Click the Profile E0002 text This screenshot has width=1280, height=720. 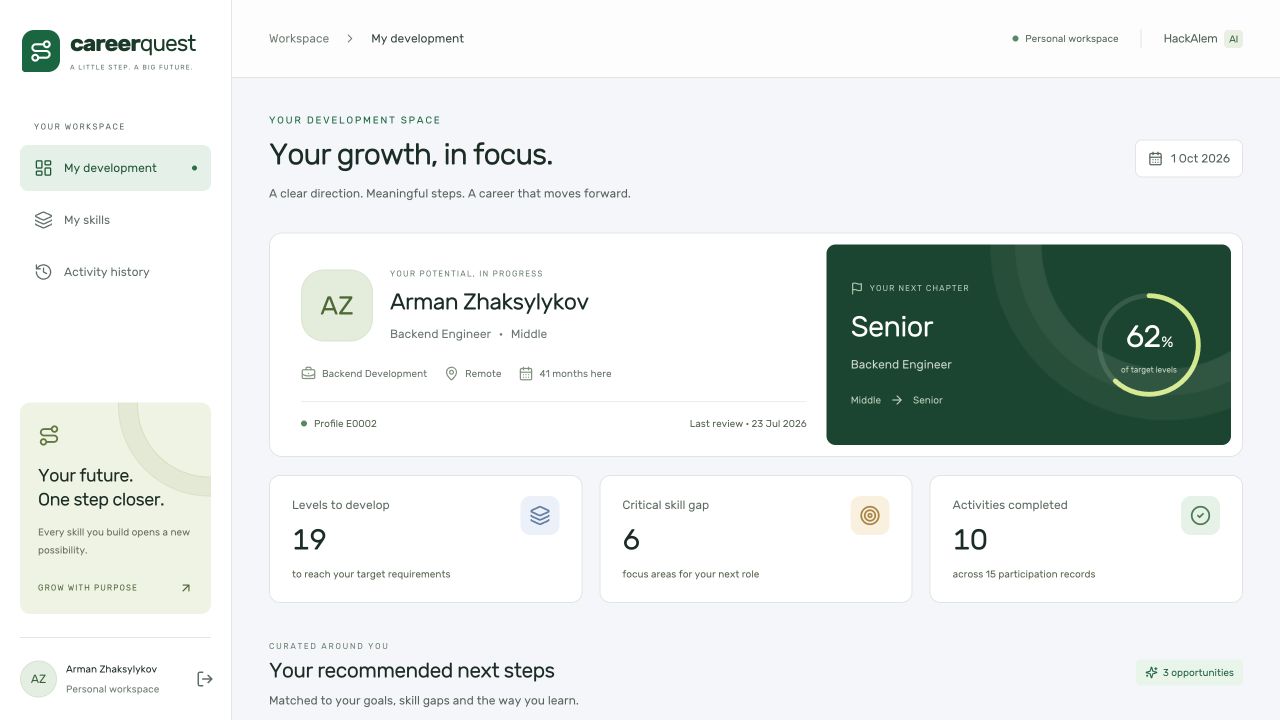click(x=345, y=424)
